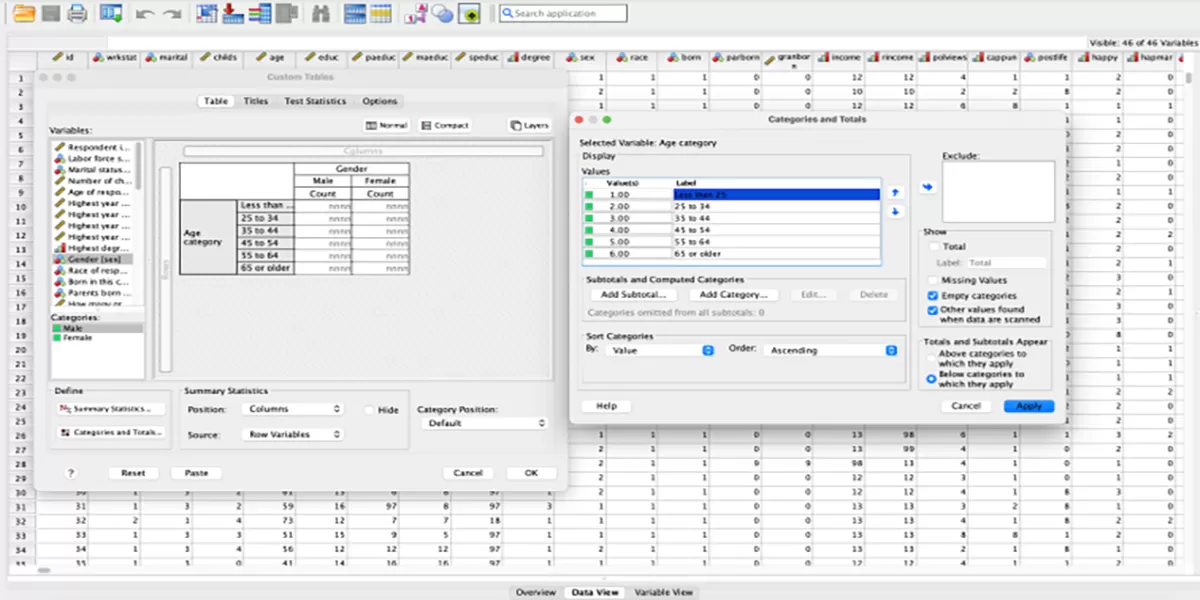Viewport: 1200px width, 600px height.
Task: Click the Apply button
Action: (x=1029, y=406)
